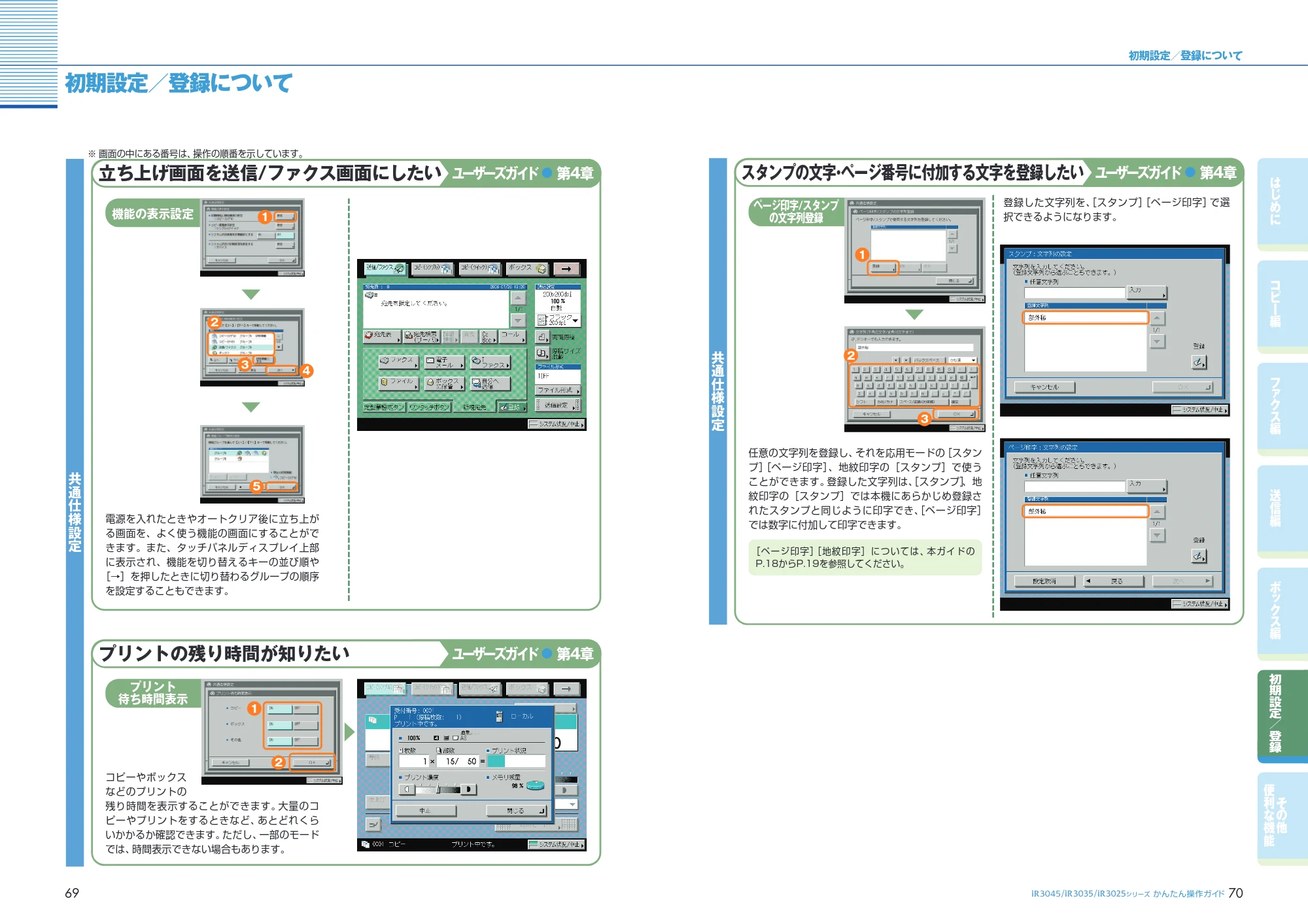
Task: Expand the コール recall button
Action: [x=513, y=336]
